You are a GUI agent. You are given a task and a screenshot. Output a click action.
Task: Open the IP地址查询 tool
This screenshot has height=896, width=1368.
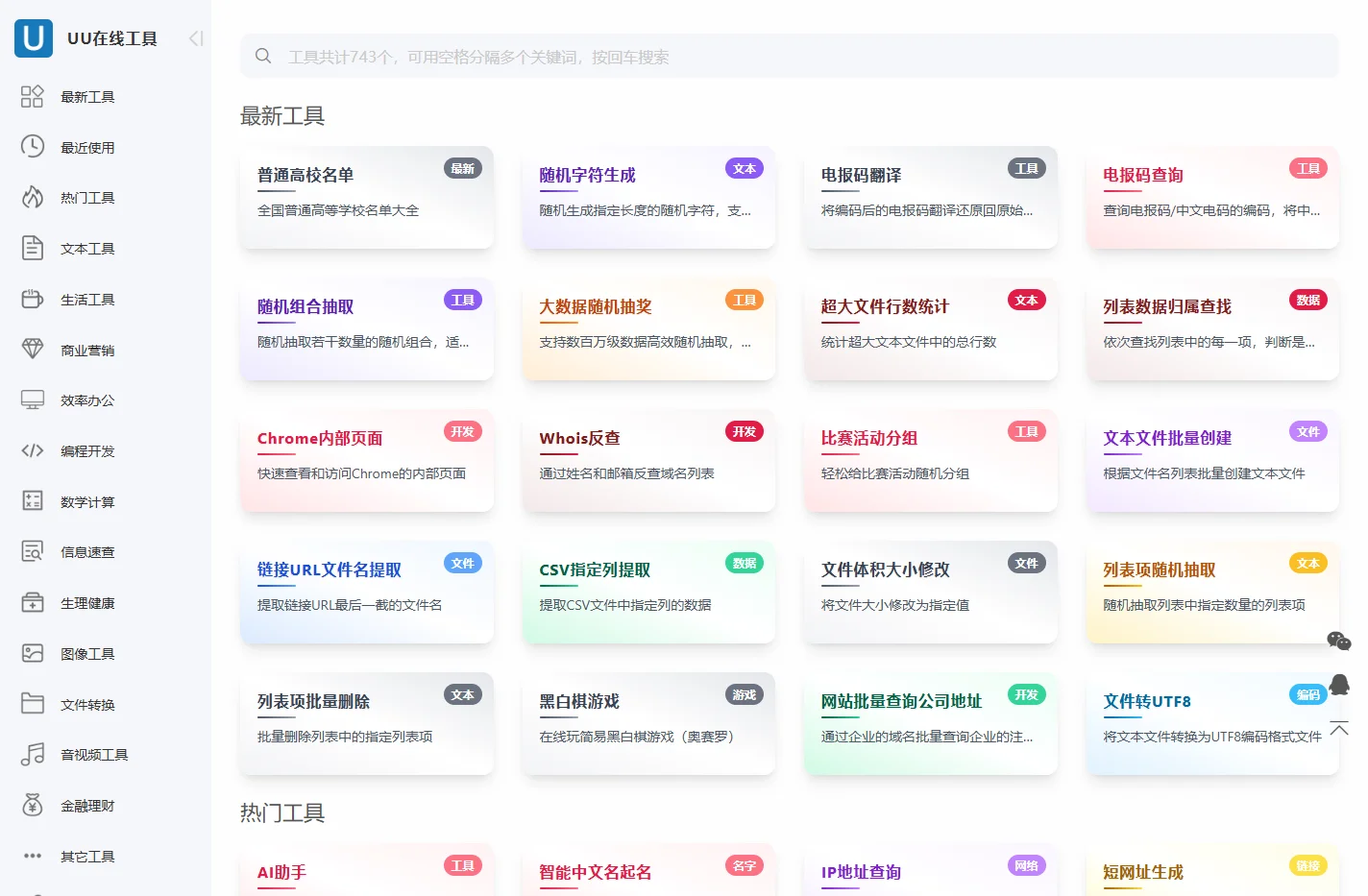(931, 870)
